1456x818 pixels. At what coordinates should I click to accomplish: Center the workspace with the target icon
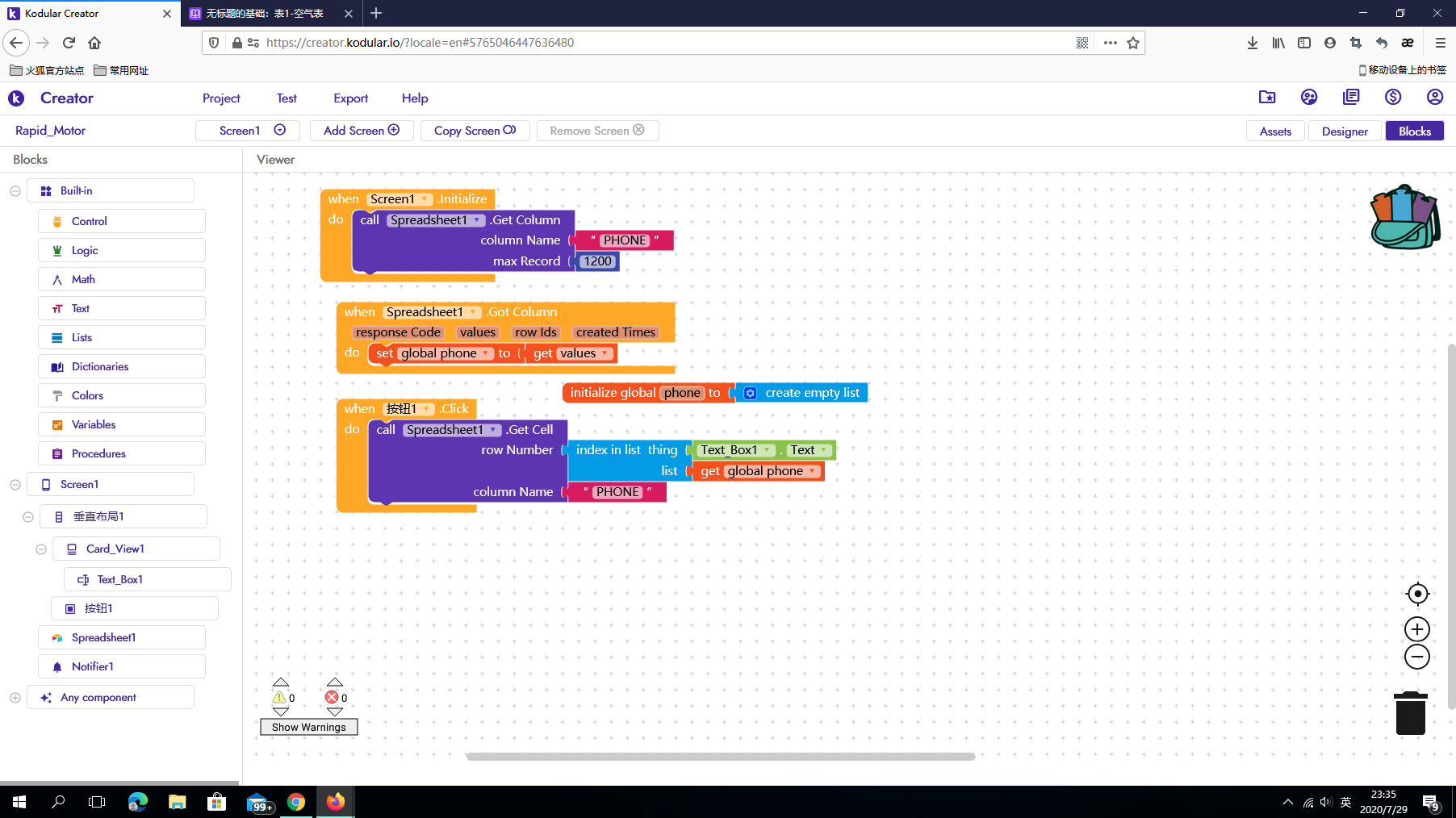1417,594
